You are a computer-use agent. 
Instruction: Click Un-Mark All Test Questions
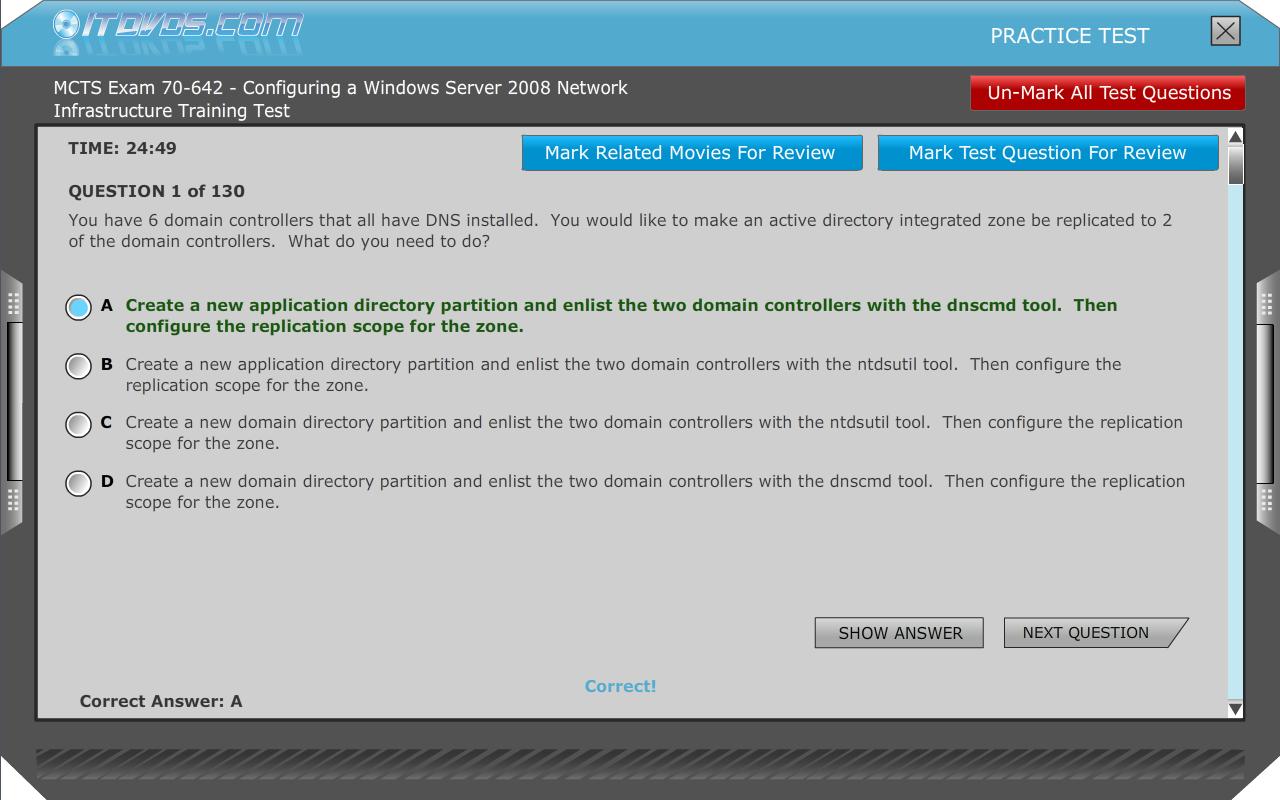point(1108,93)
